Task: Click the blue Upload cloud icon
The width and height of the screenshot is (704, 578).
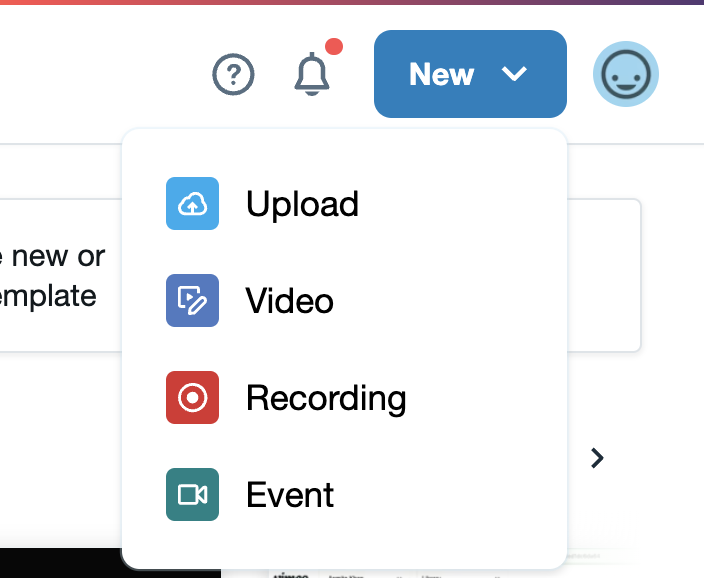Action: coord(192,204)
